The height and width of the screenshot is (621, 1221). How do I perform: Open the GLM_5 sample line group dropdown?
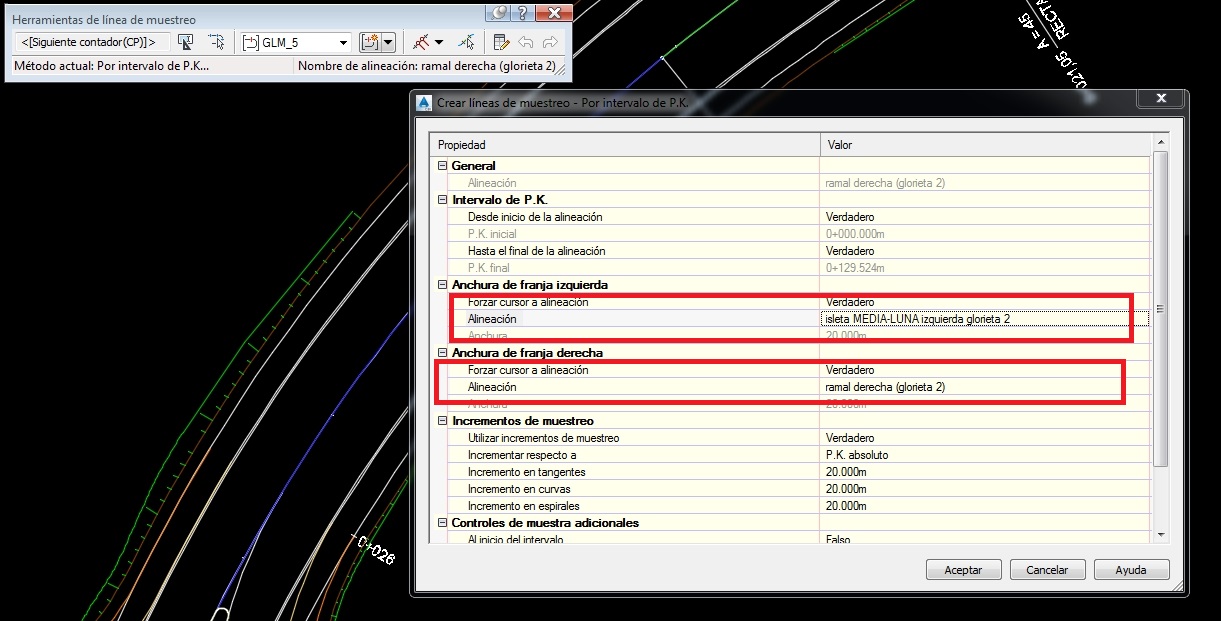(x=343, y=41)
